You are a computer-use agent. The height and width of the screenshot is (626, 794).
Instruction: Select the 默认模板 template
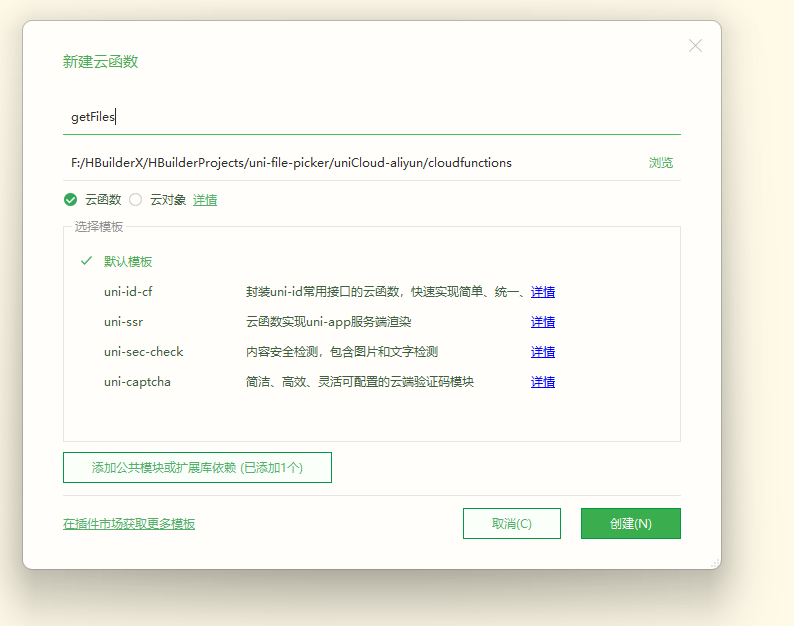[x=128, y=262]
